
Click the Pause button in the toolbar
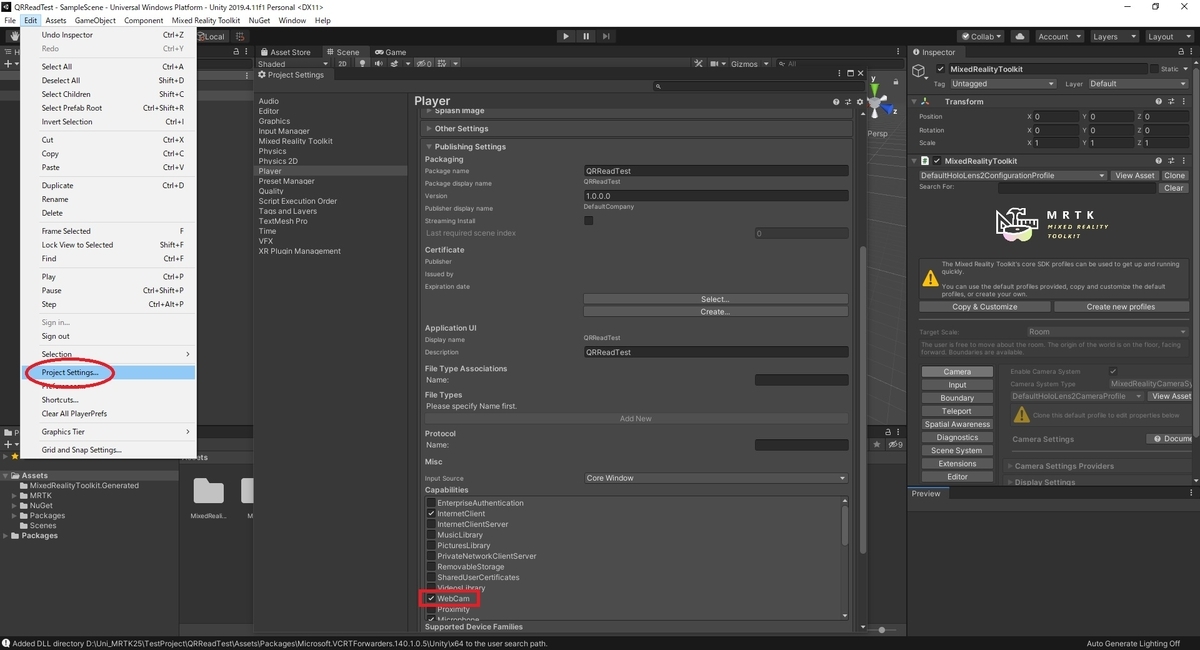(x=586, y=36)
